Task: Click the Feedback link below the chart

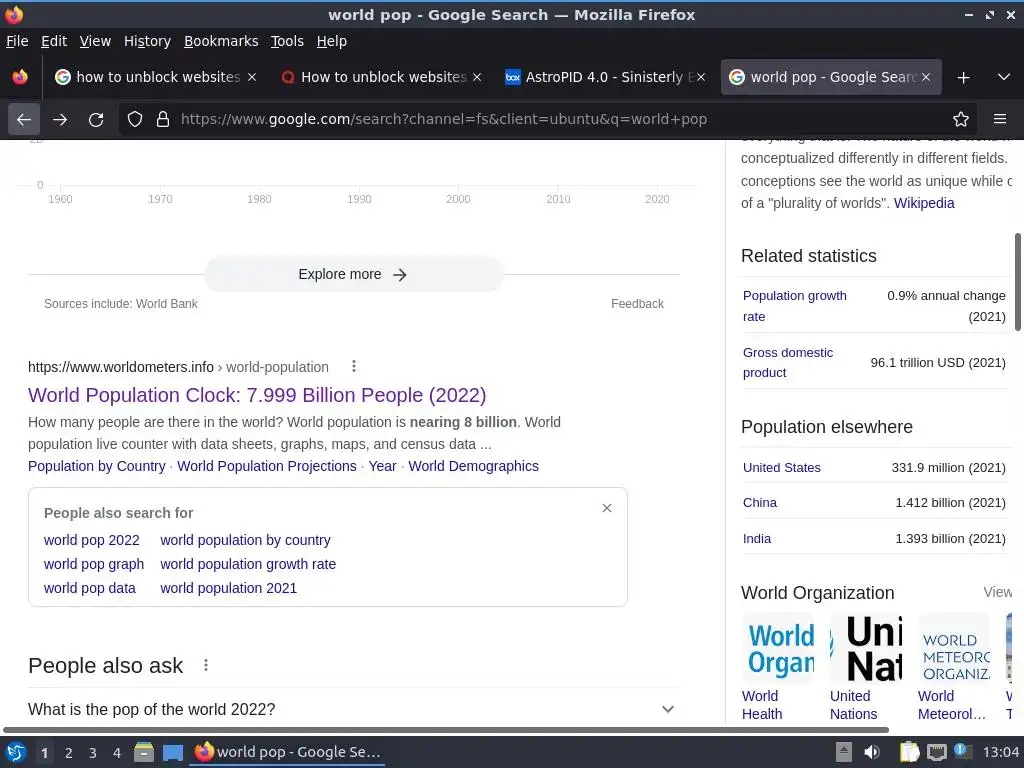Action: point(637,304)
